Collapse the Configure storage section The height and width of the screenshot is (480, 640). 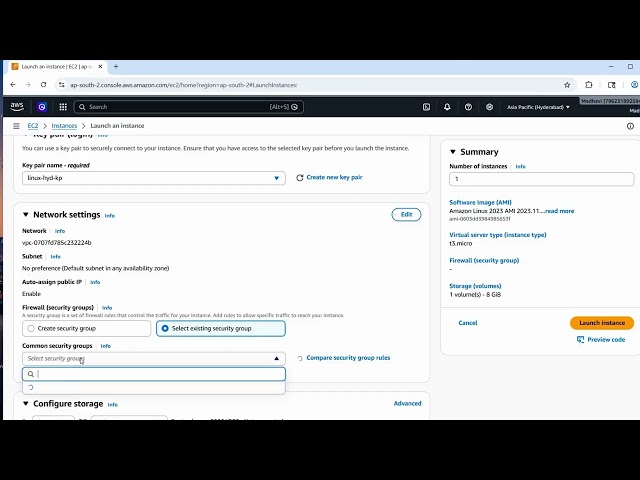coord(26,404)
